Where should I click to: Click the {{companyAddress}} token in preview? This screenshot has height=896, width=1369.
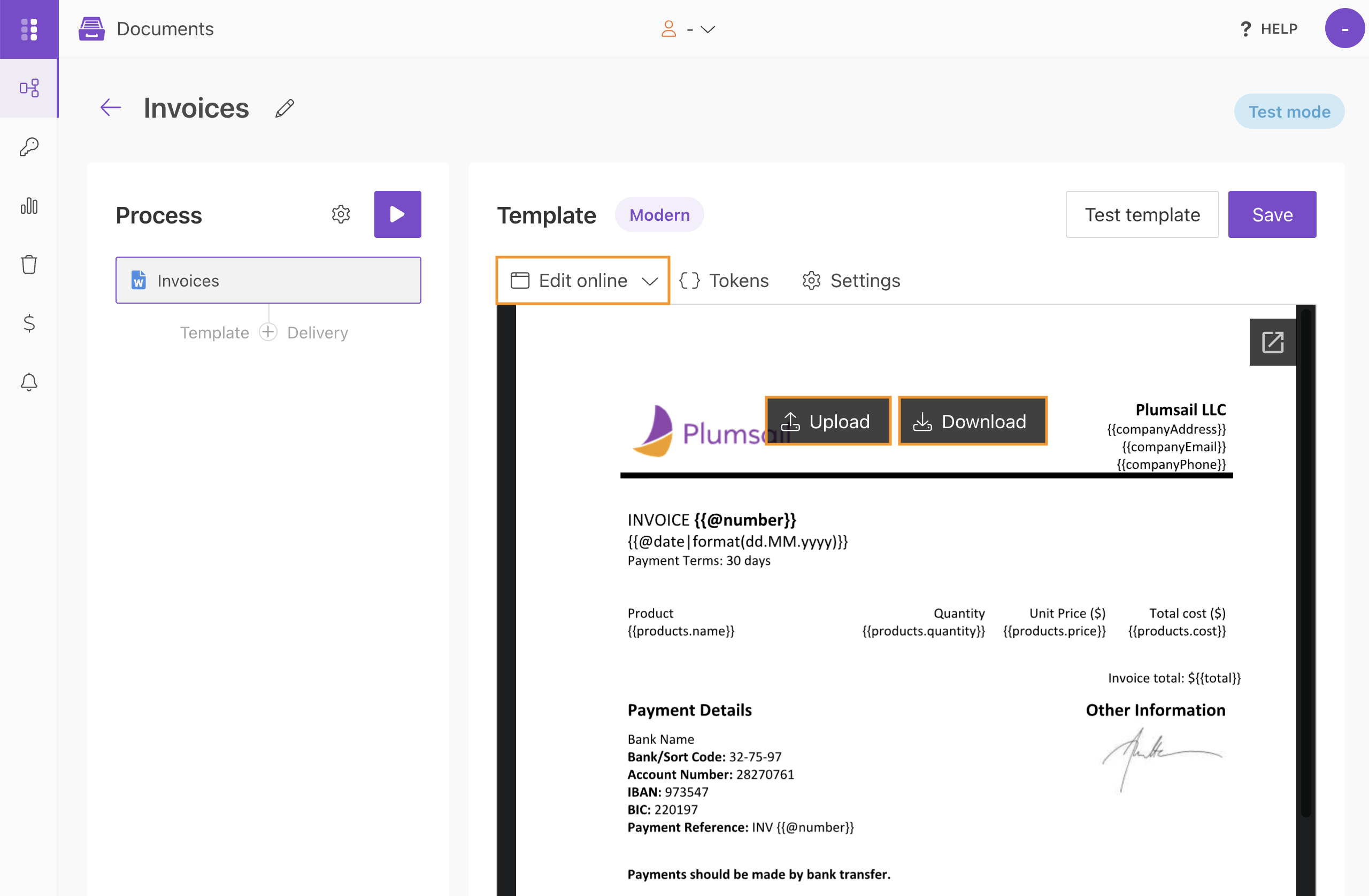[x=1166, y=429]
